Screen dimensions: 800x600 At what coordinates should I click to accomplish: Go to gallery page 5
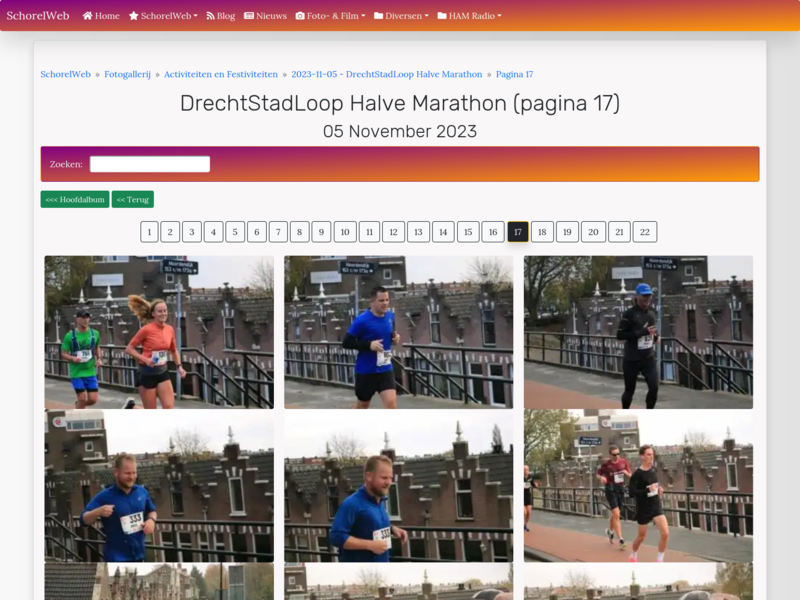(235, 232)
